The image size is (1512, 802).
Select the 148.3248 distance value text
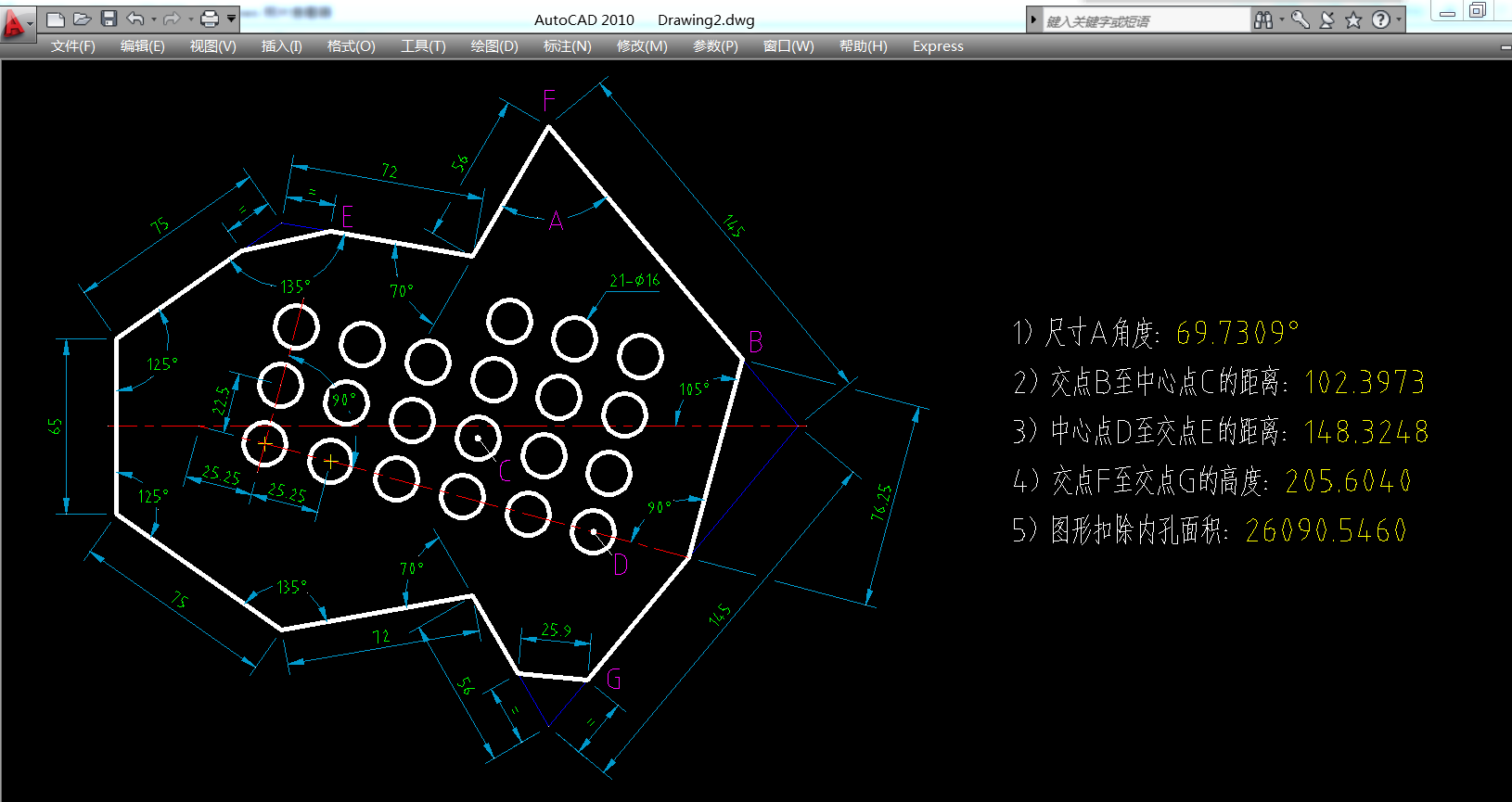click(1366, 431)
